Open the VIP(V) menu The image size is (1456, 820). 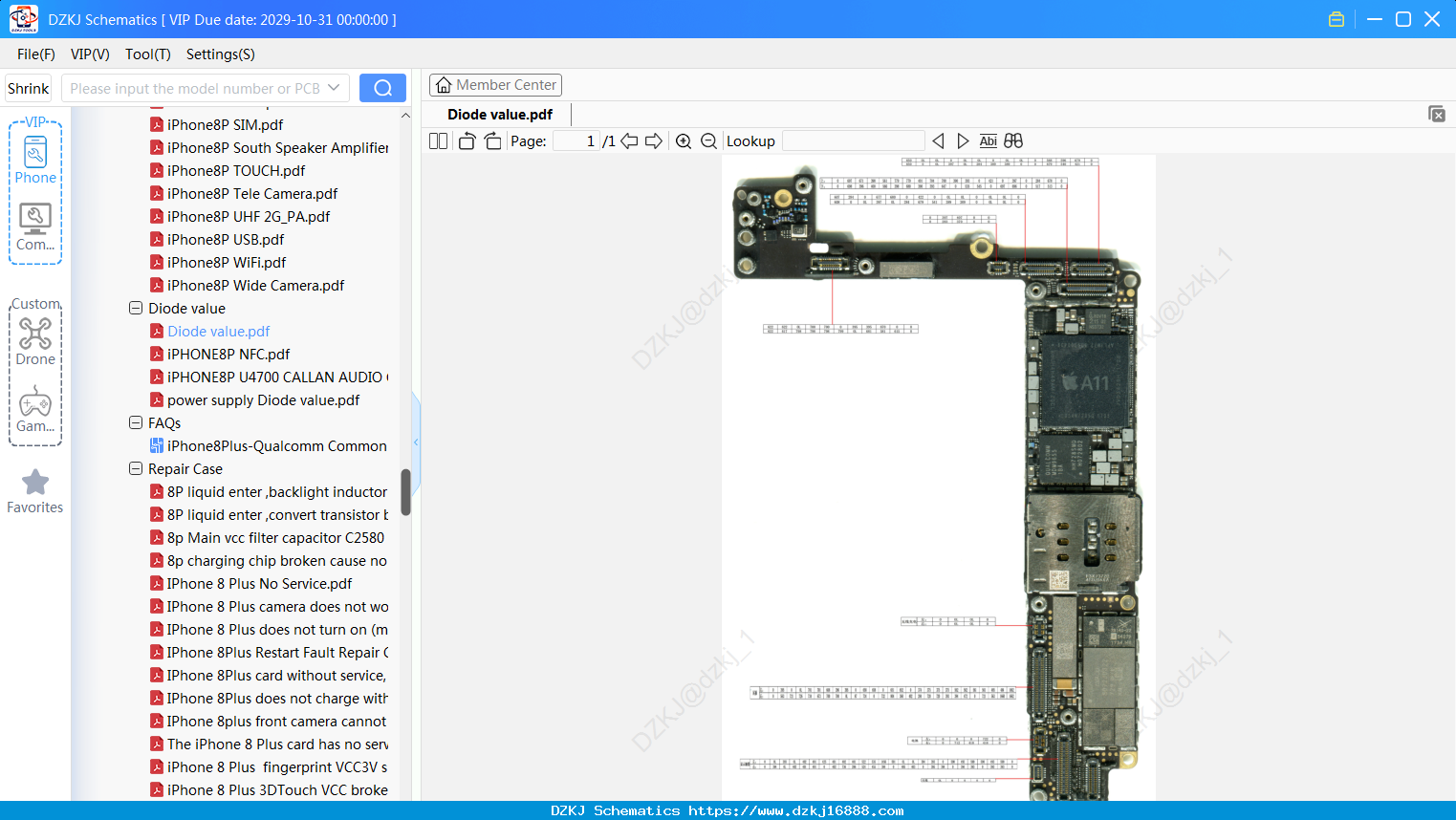click(x=90, y=54)
